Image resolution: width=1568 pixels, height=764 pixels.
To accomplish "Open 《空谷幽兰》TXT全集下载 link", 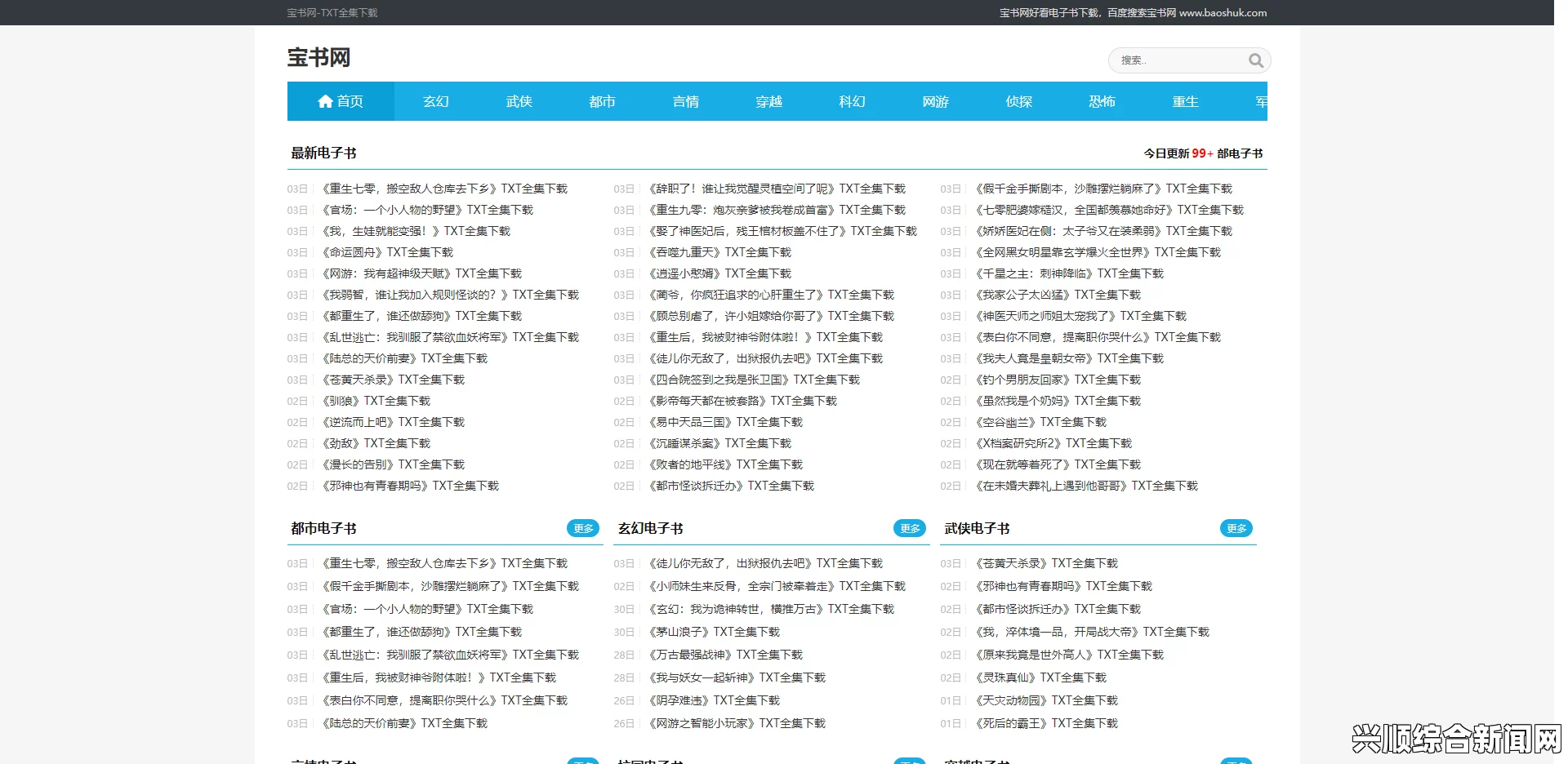I will tap(1040, 422).
